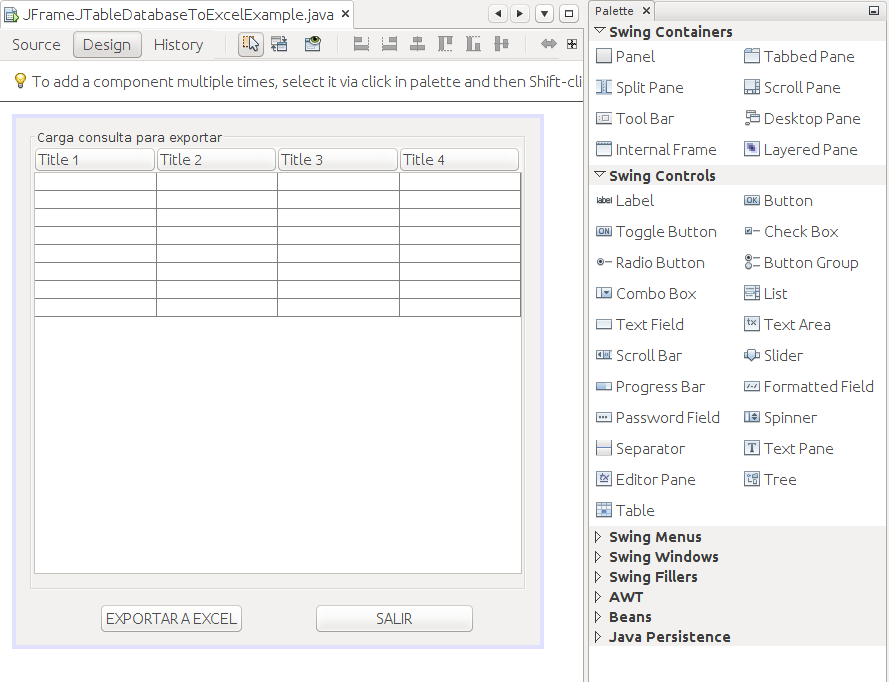Click the SALIR button on the form
This screenshot has width=889, height=682.
tap(393, 618)
